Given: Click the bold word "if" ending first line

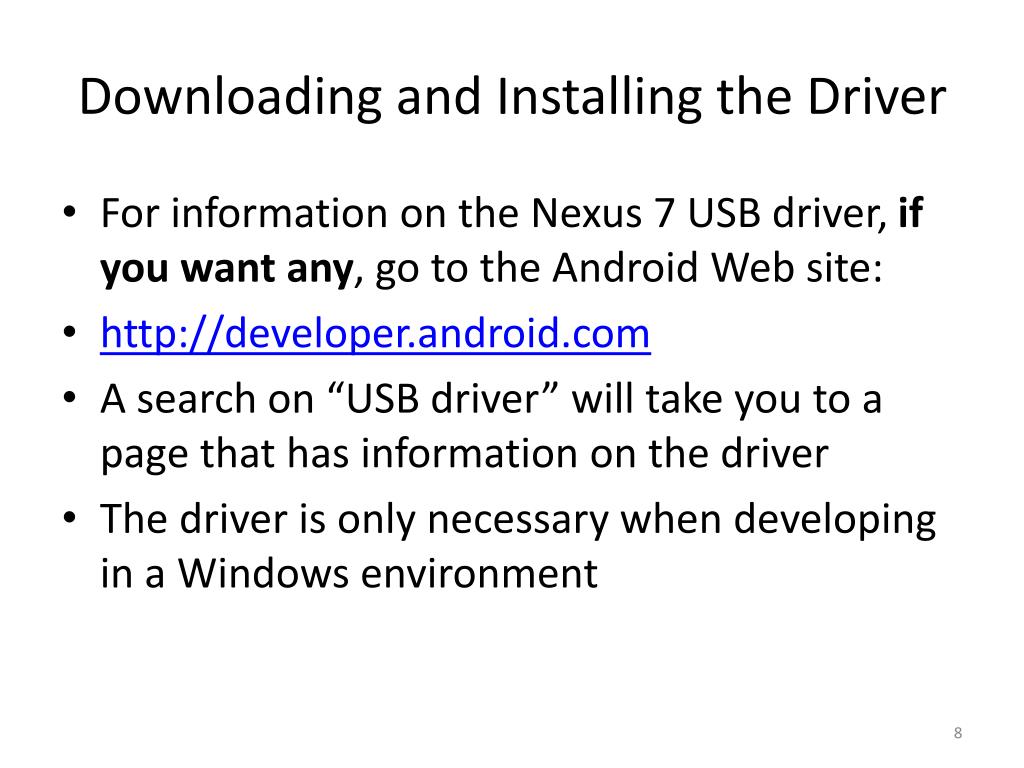Looking at the screenshot, I should click(910, 212).
